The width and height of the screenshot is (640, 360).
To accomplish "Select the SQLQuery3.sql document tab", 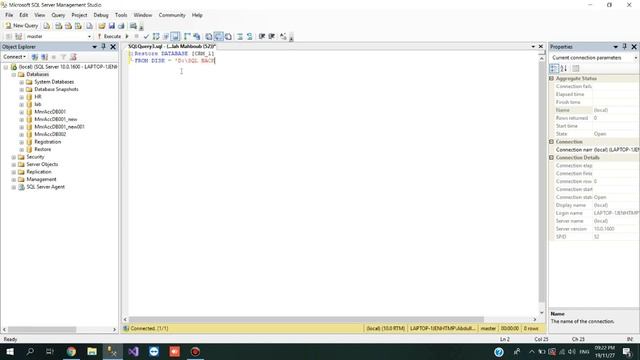I will (172, 46).
